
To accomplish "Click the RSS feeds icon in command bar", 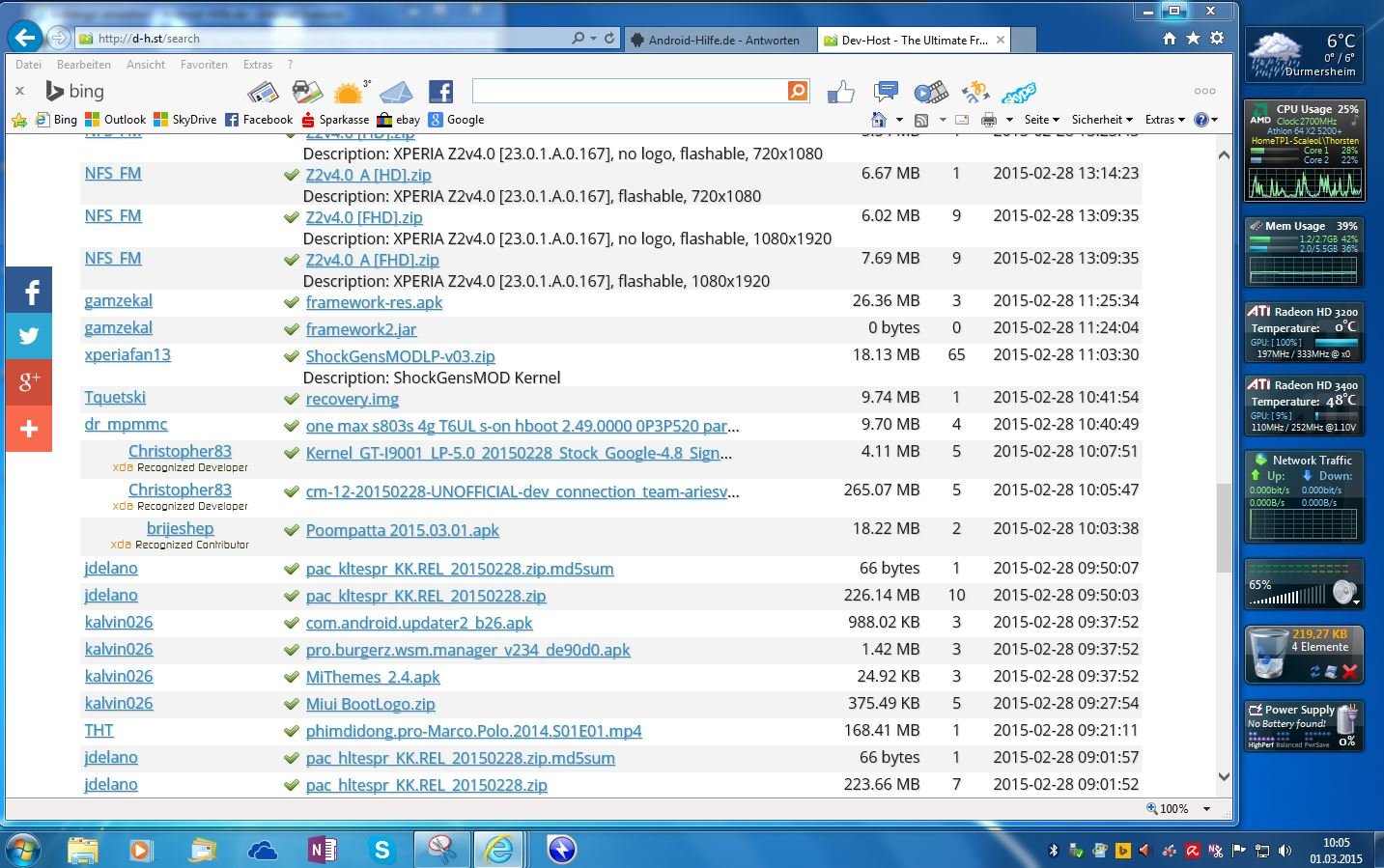I will pos(921,120).
